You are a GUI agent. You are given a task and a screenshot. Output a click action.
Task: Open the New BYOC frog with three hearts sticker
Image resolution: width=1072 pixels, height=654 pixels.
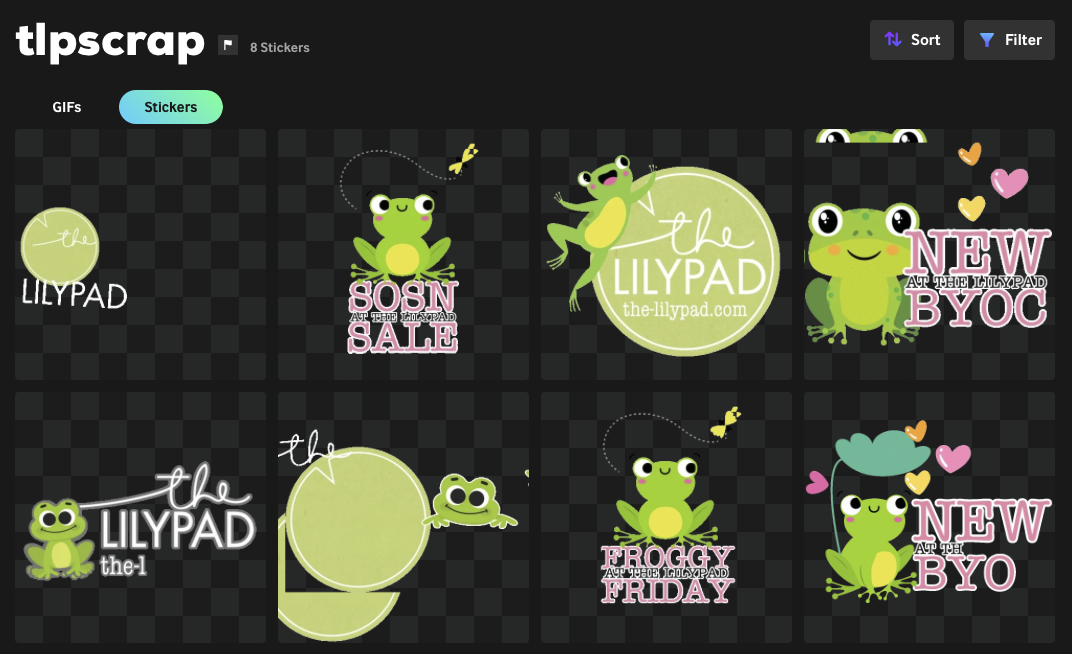(929, 254)
